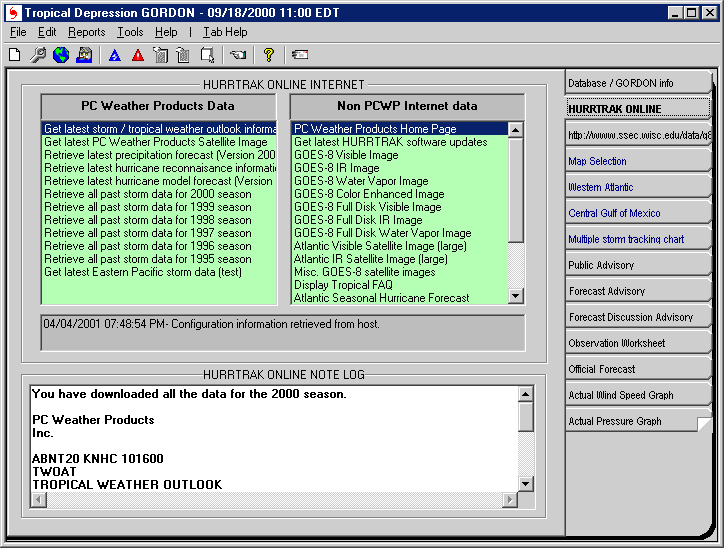This screenshot has height=548, width=724.
Task: Click the blue triangle warning icon
Action: tap(115, 55)
